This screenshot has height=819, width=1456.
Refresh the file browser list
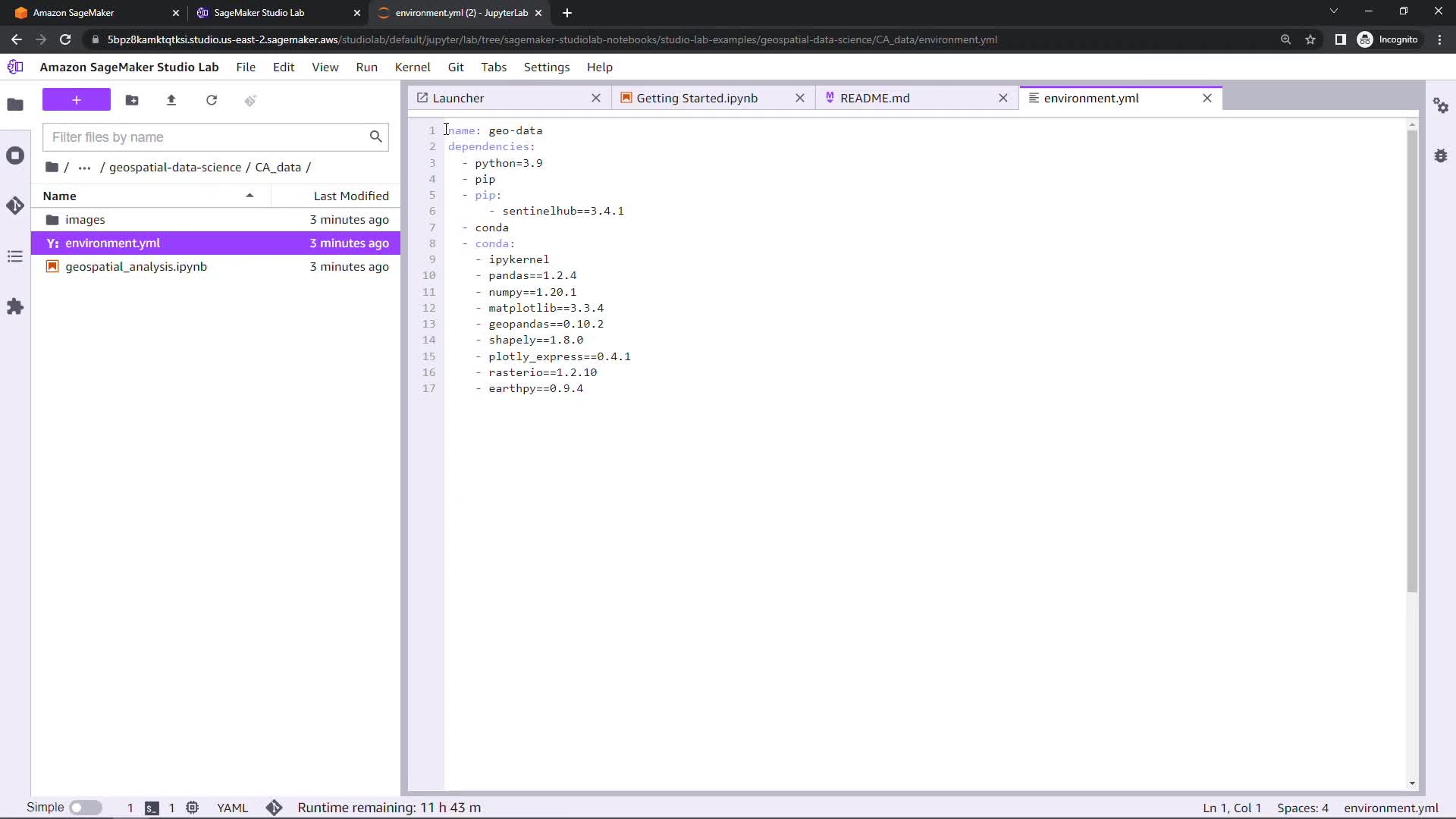tap(212, 100)
